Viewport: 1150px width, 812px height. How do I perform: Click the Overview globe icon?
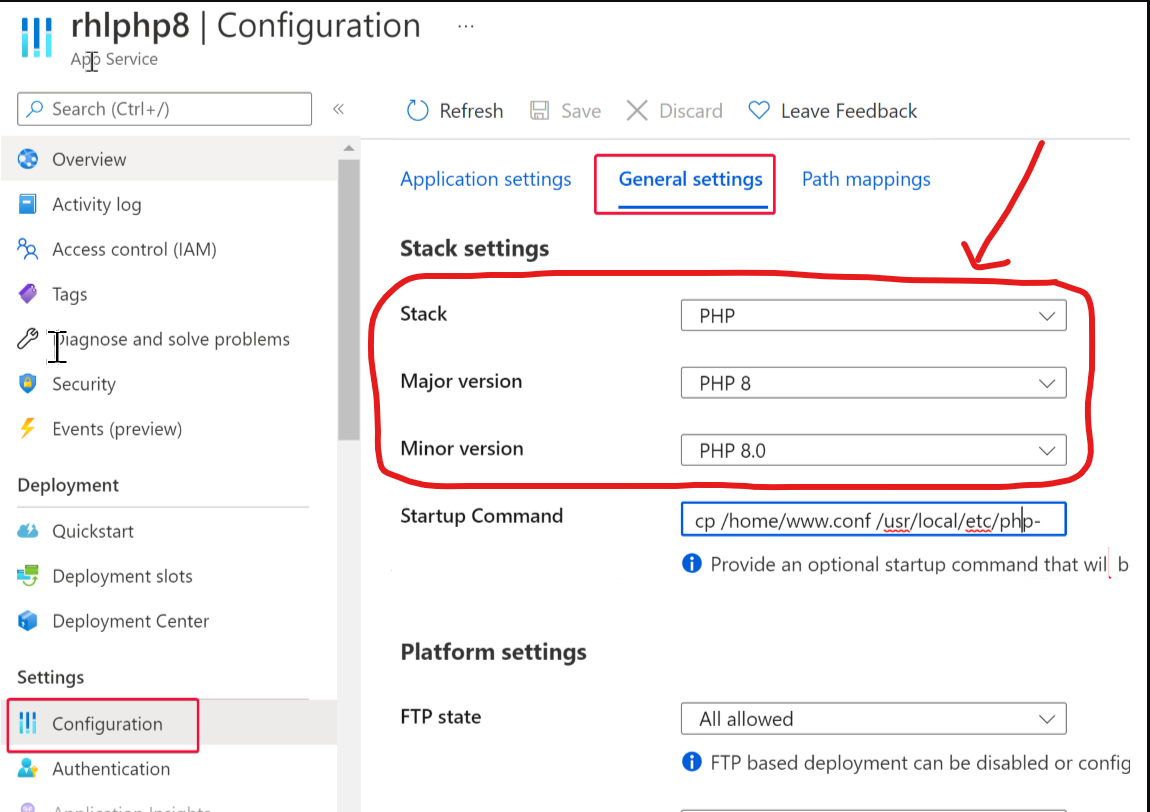pyautogui.click(x=28, y=159)
